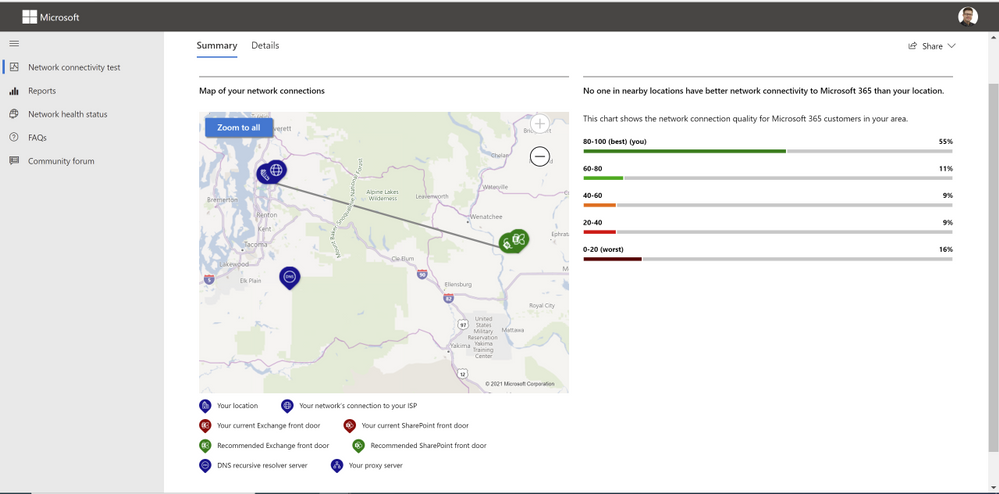Click the 80-100 (best) green progress bar

(684, 151)
